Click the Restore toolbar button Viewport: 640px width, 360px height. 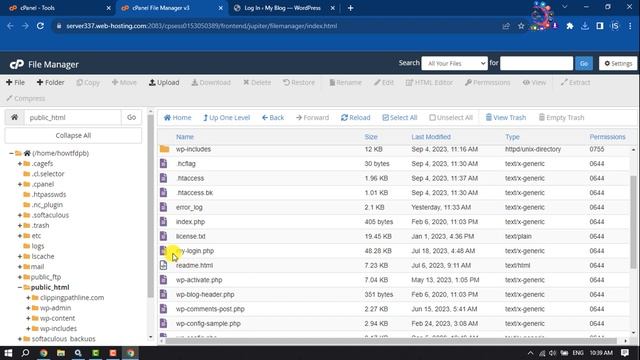click(x=299, y=82)
